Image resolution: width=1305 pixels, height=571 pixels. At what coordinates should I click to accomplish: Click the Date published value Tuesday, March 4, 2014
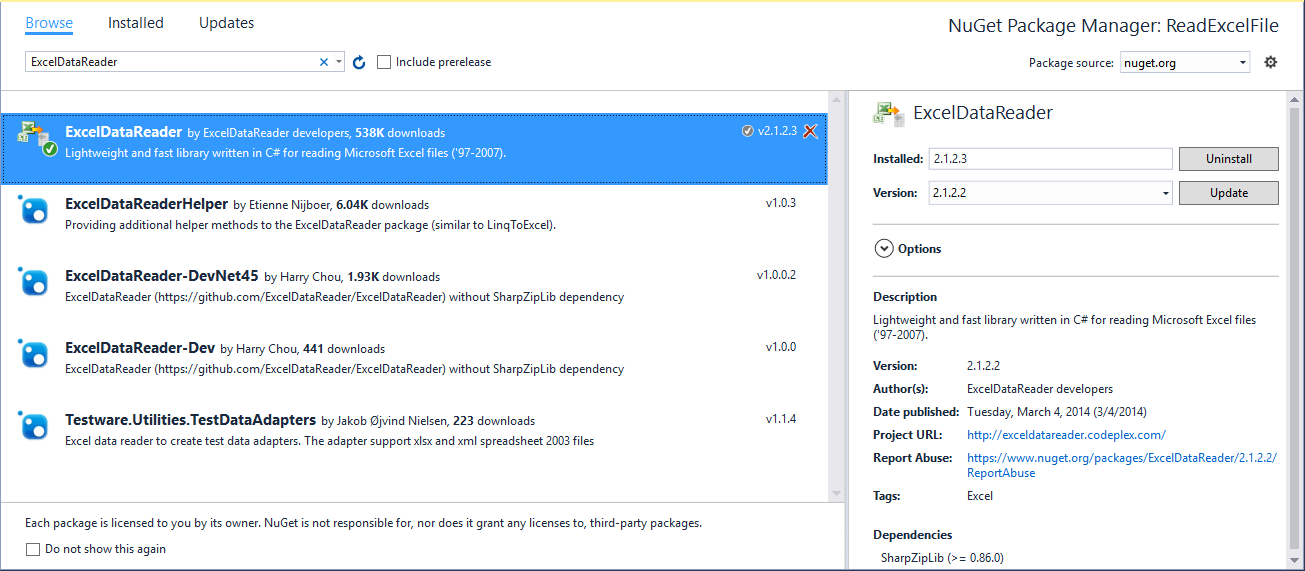[x=1056, y=412]
